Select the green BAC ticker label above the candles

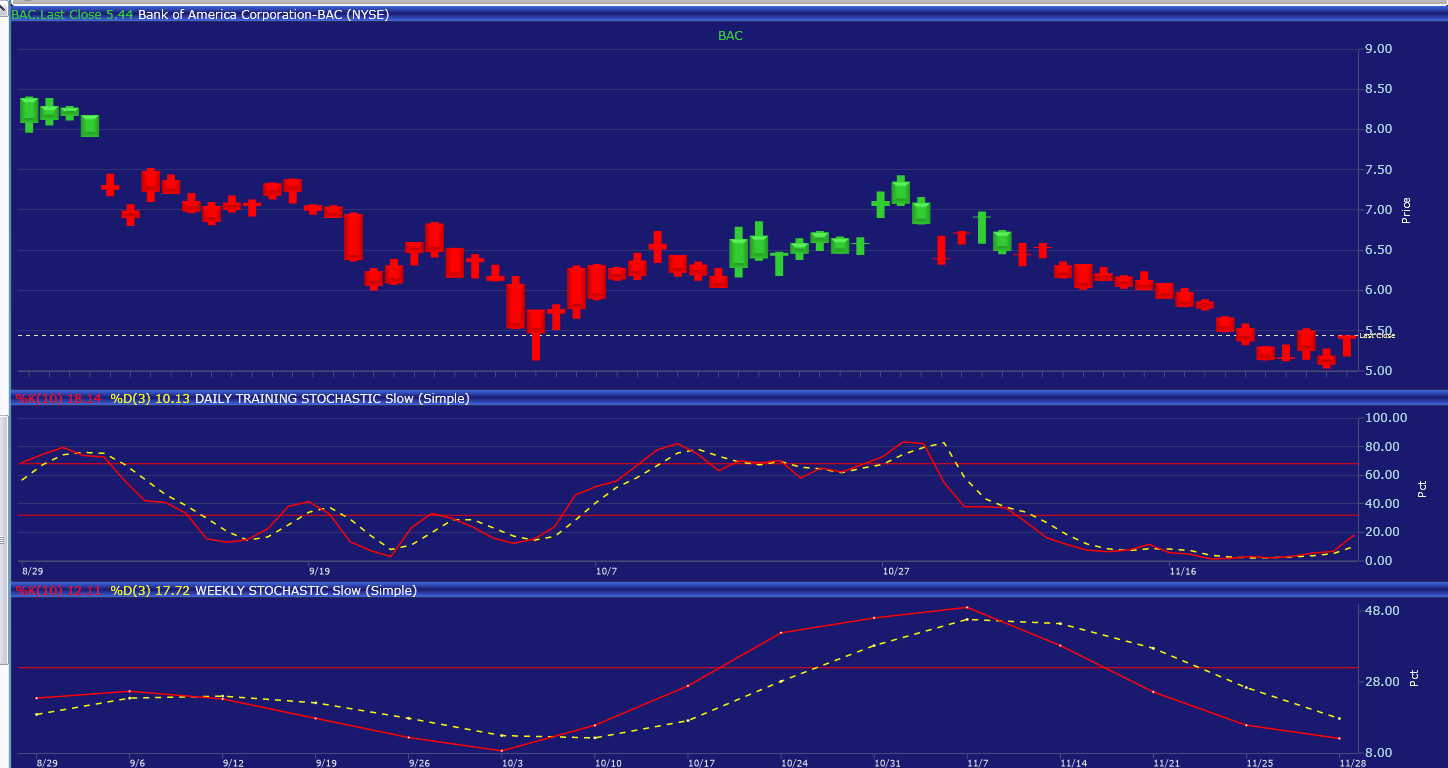click(730, 35)
